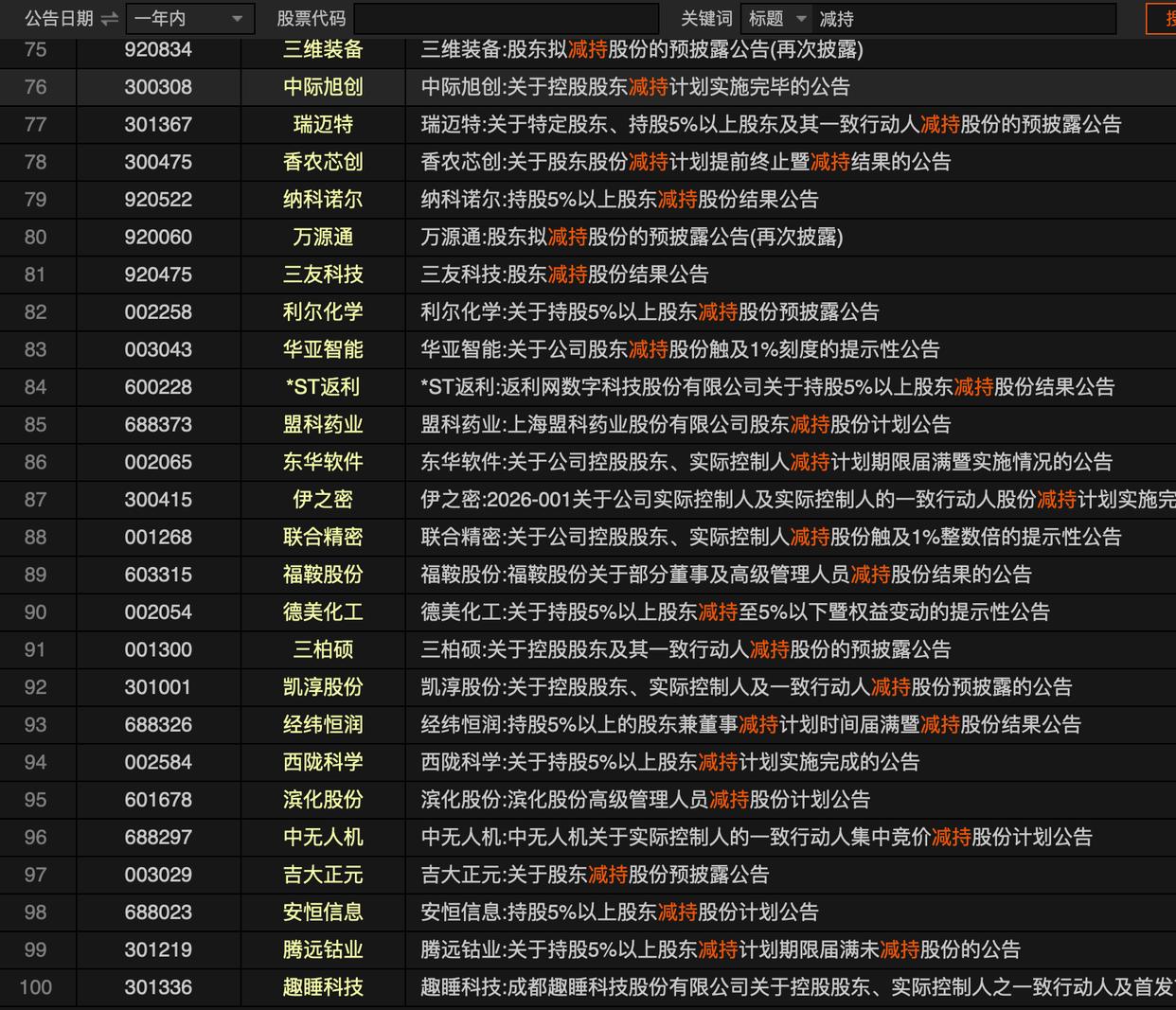Screen dimensions: 1176x1010
Task: Select stock code 002065
Action: pyautogui.click(x=158, y=462)
